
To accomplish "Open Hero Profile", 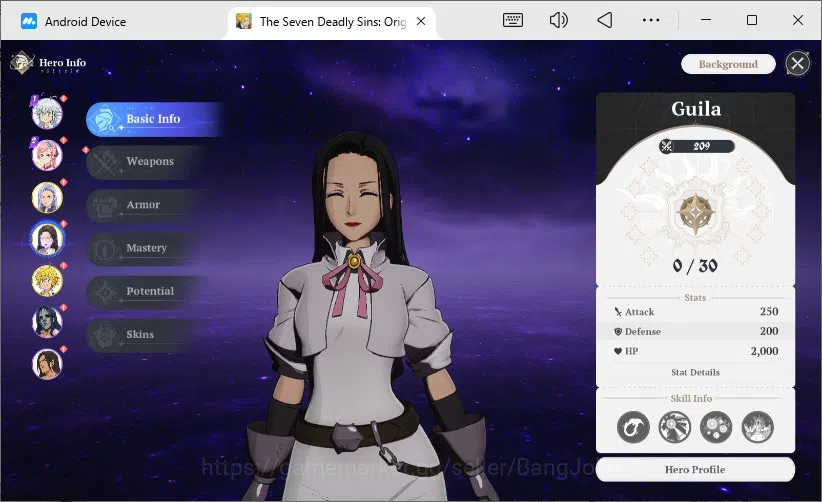I will [x=695, y=470].
